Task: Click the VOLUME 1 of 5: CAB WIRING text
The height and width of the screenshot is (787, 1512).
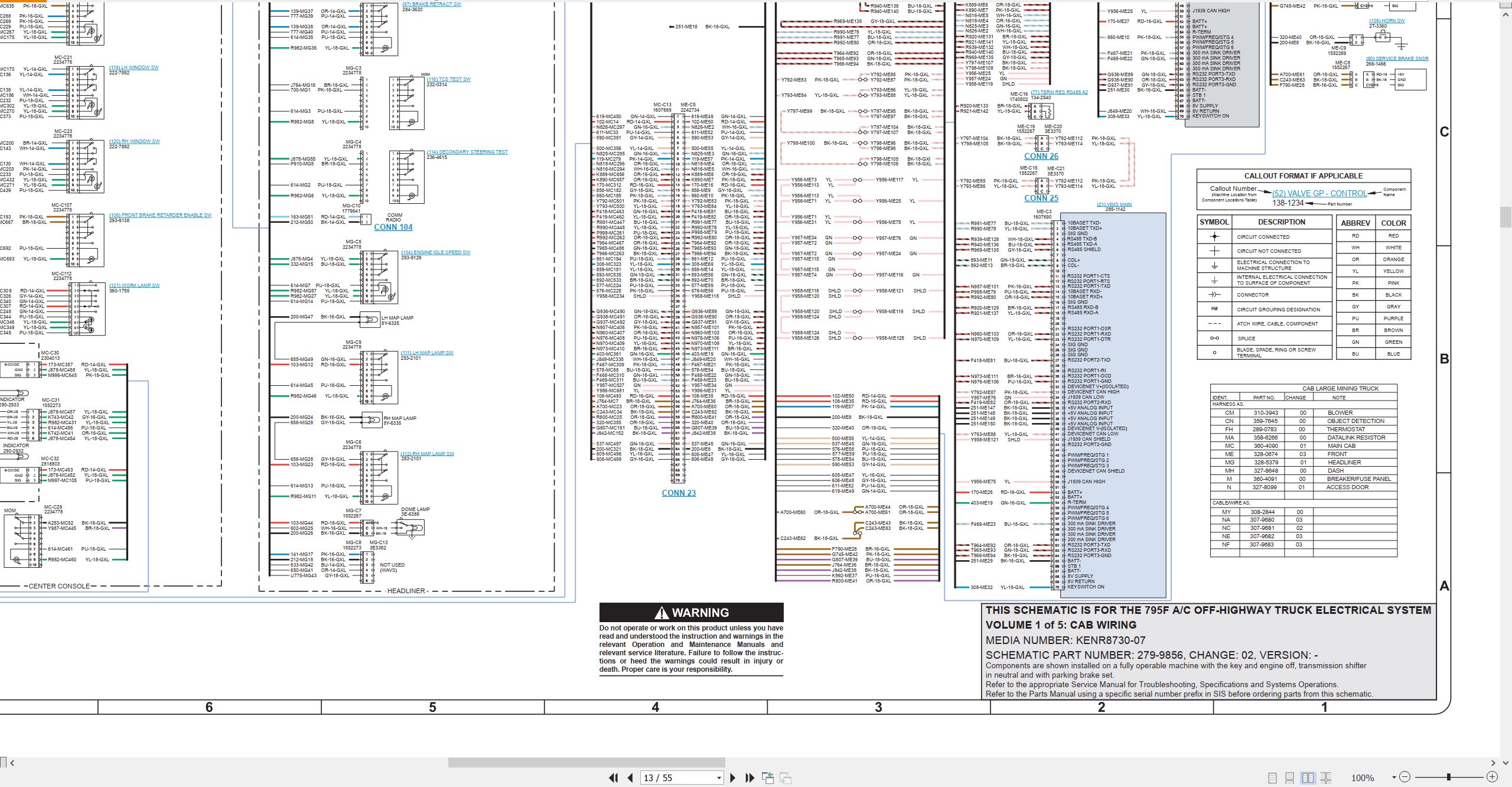Action: (1061, 625)
